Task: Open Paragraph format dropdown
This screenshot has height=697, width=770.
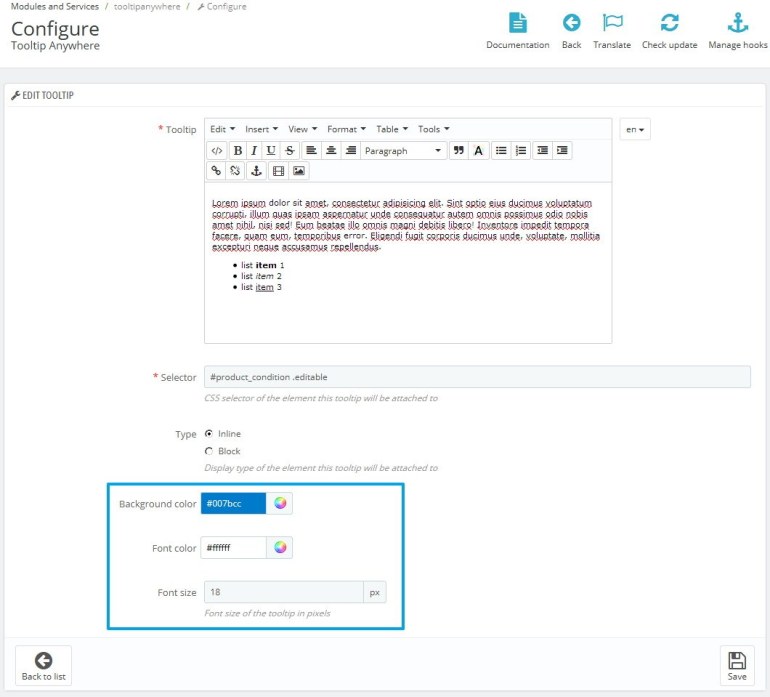Action: (x=404, y=151)
